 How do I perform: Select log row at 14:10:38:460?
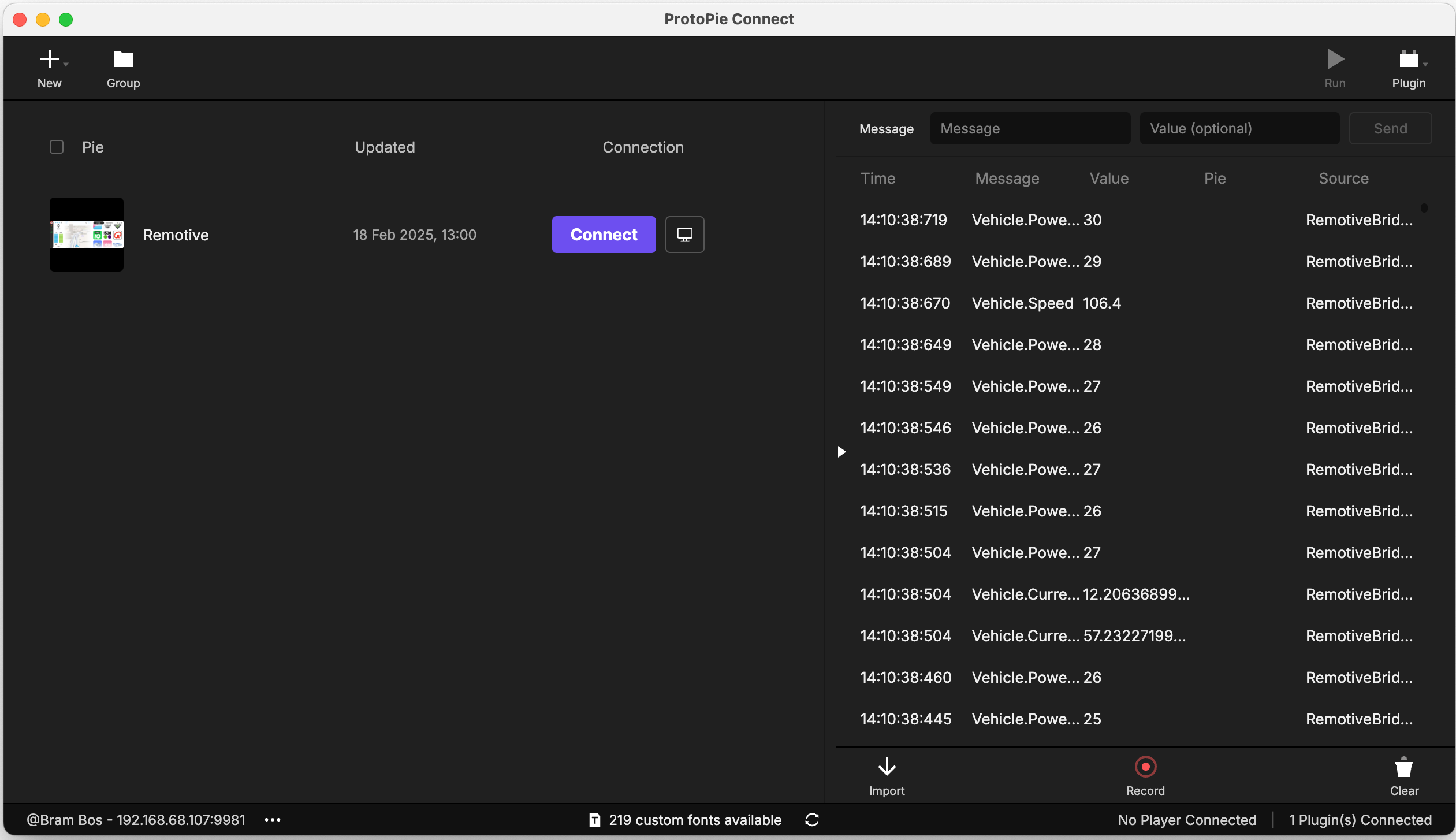(1137, 678)
